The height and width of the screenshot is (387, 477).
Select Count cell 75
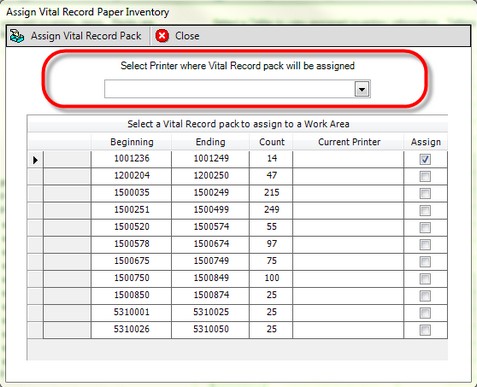pyautogui.click(x=271, y=261)
